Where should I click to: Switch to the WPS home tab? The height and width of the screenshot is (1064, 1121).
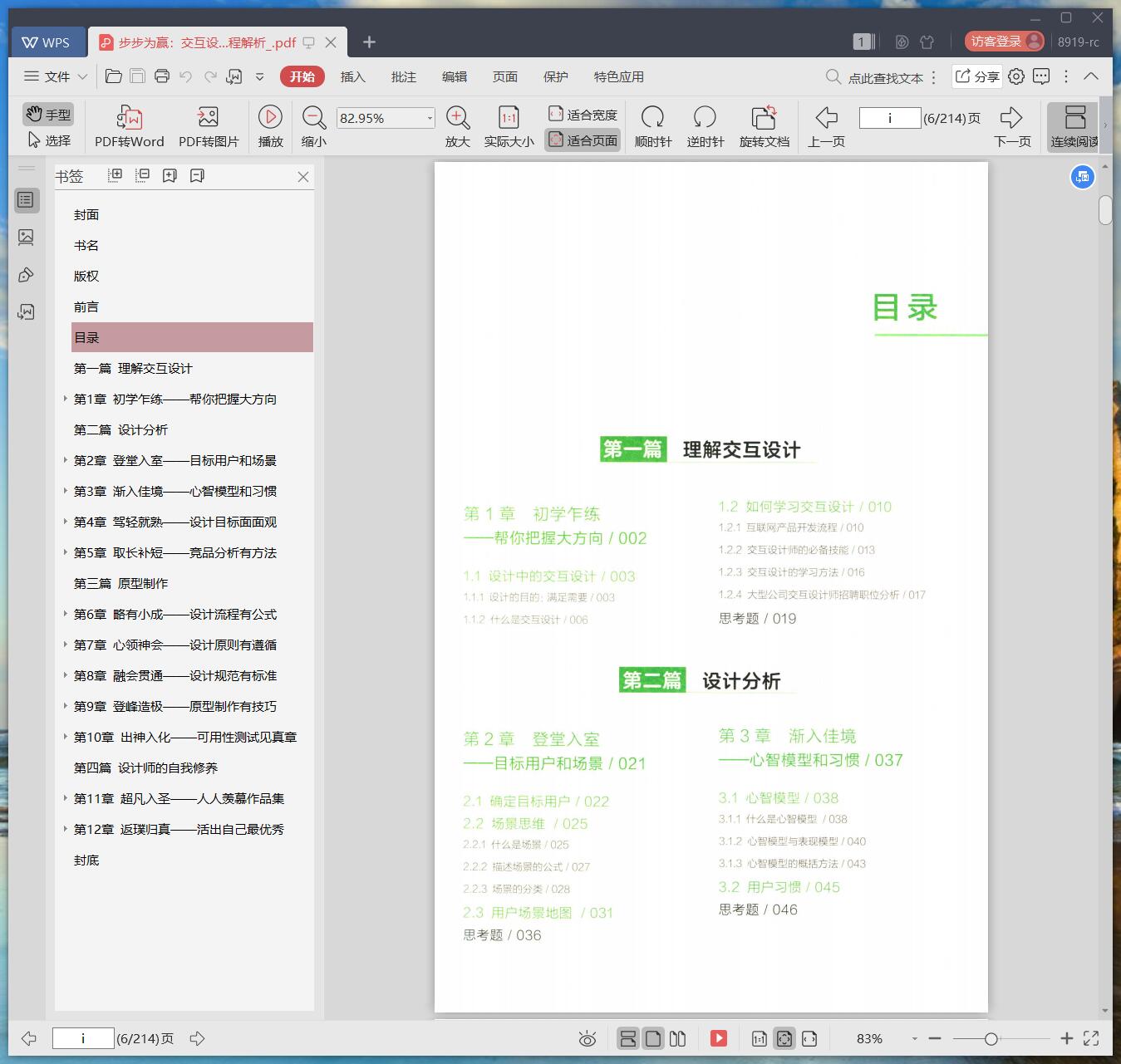pyautogui.click(x=47, y=42)
